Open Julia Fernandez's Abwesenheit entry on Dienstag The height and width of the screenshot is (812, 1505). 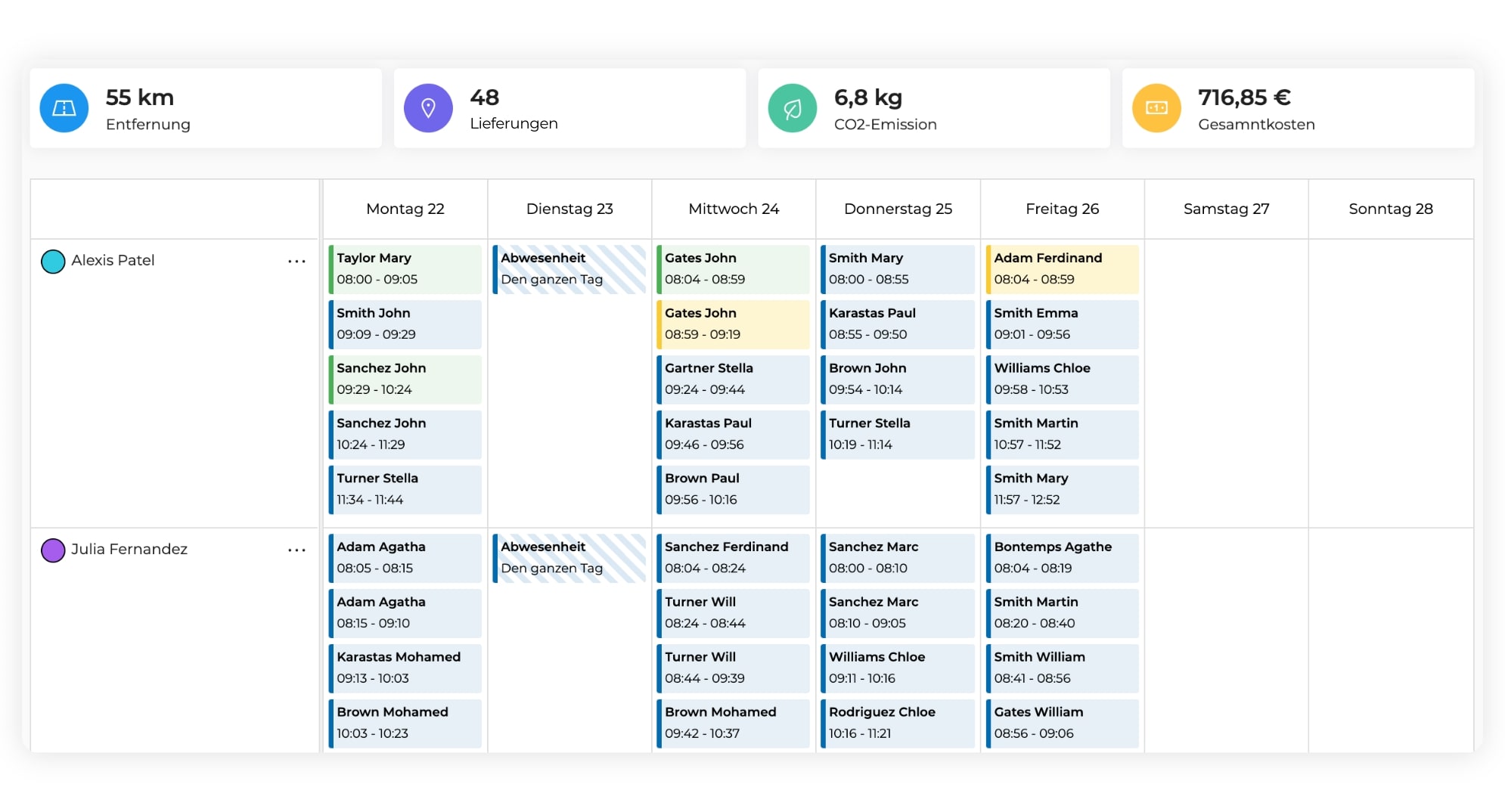tap(569, 557)
